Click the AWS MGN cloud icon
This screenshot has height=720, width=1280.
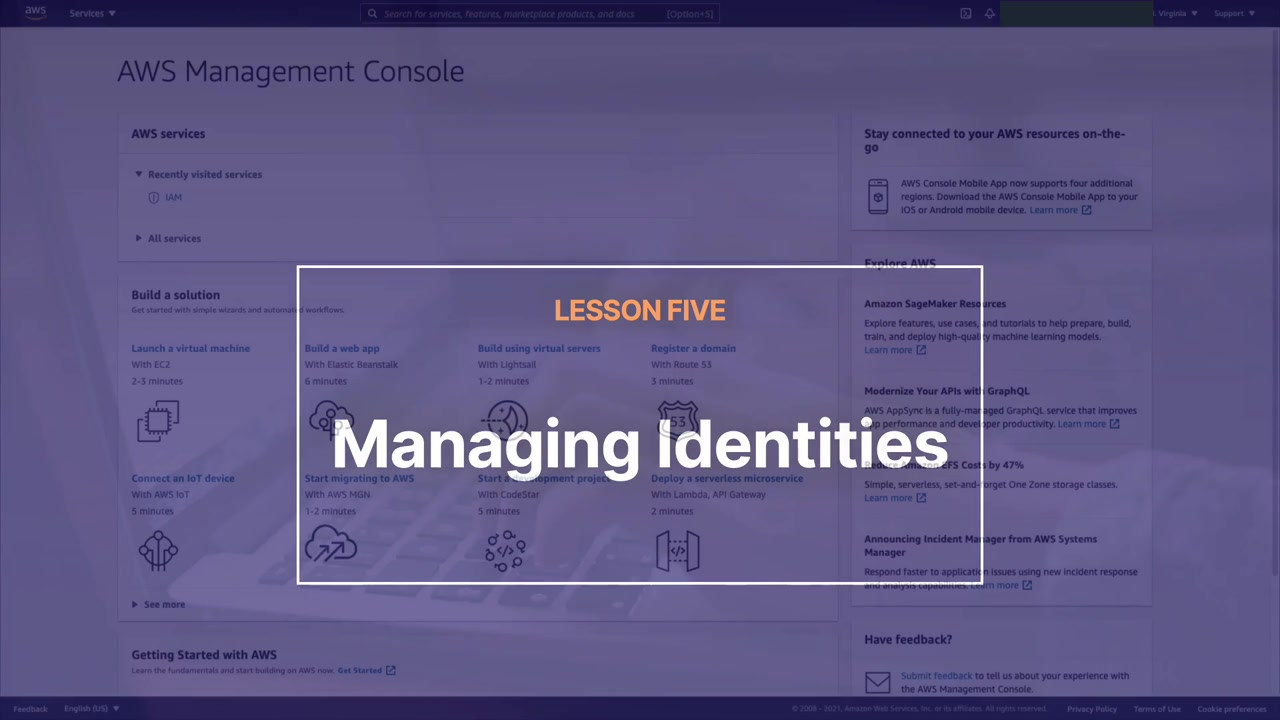[x=331, y=545]
